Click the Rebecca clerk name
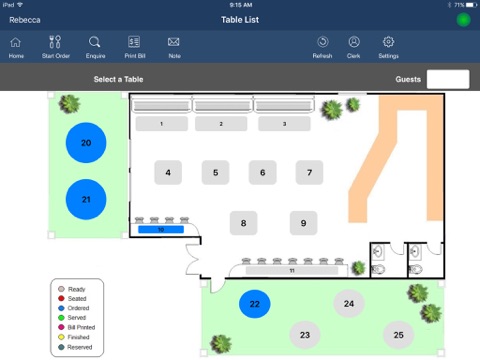Viewport: 480px width, 360px height. (x=25, y=20)
